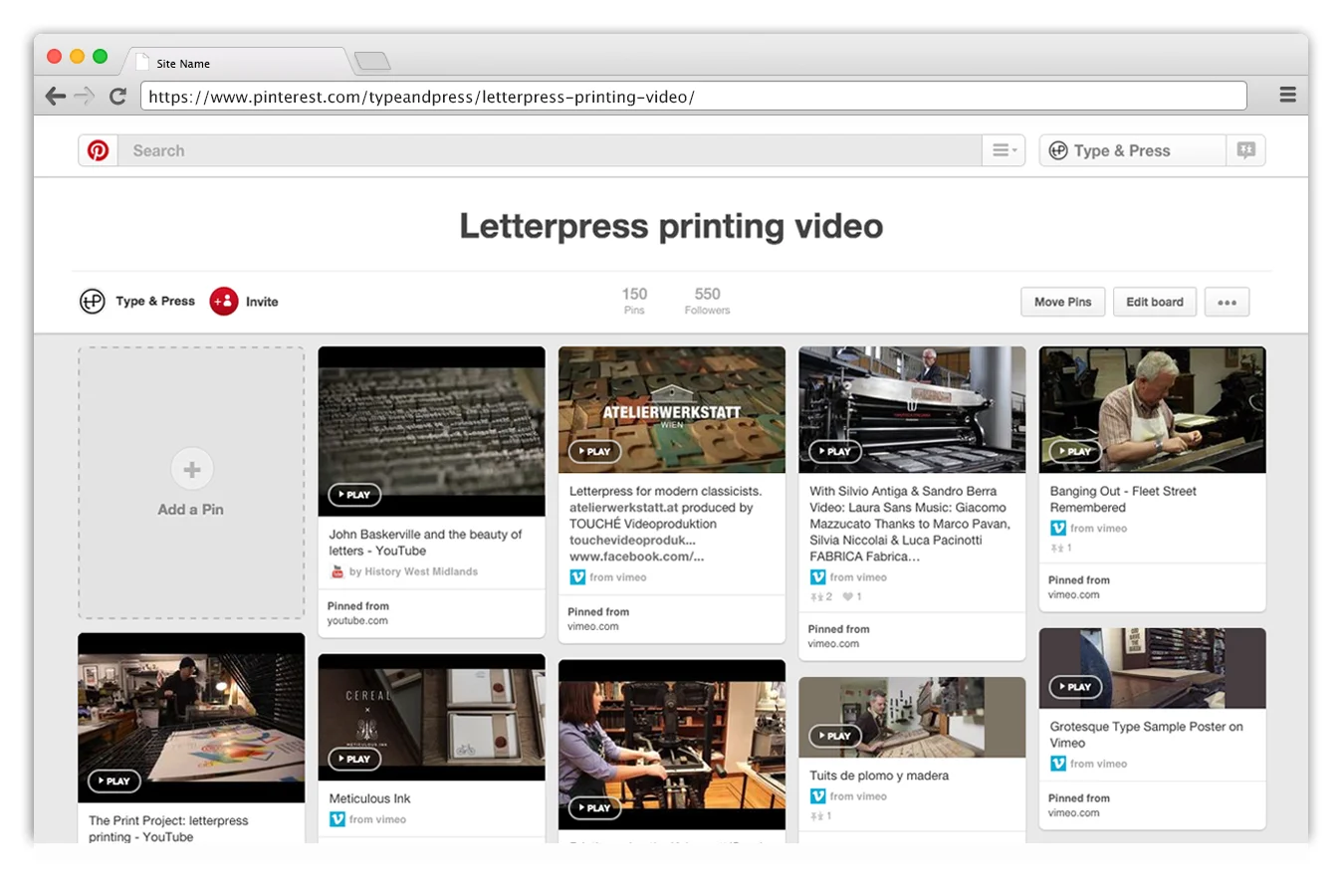Click the Edit board button
1344x896 pixels.
coord(1155,302)
